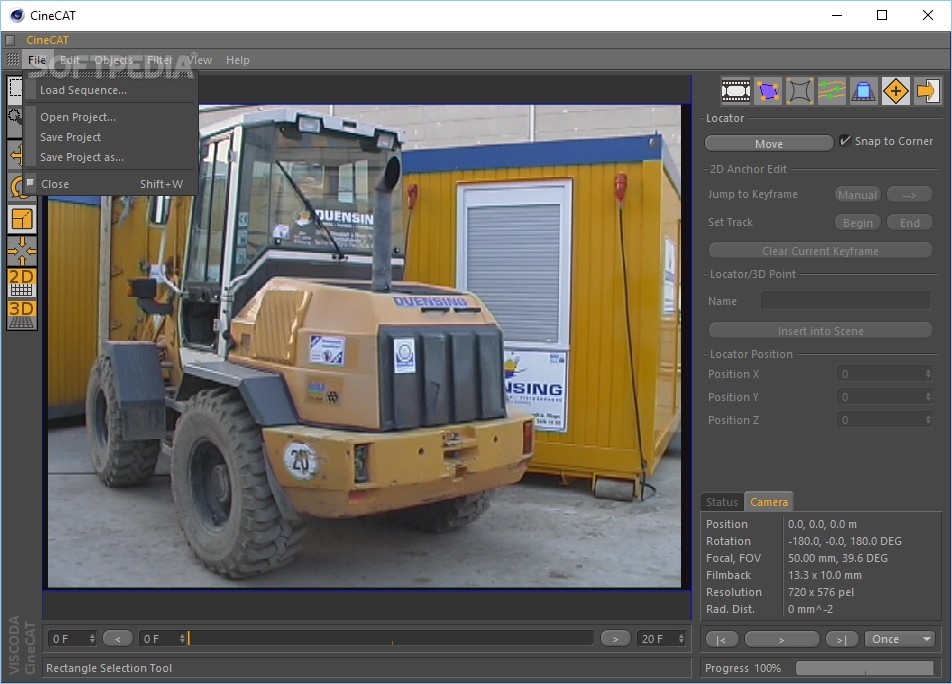
Task: Switch to the Status tab
Action: [x=721, y=502]
